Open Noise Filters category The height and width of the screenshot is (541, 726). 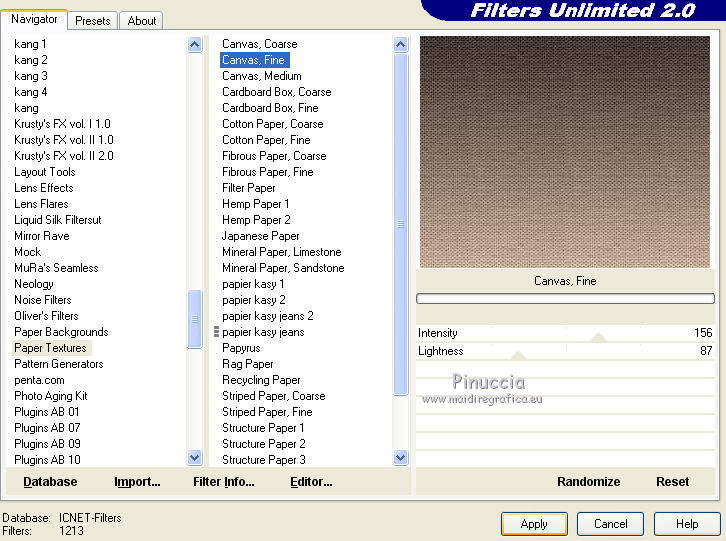coord(43,300)
